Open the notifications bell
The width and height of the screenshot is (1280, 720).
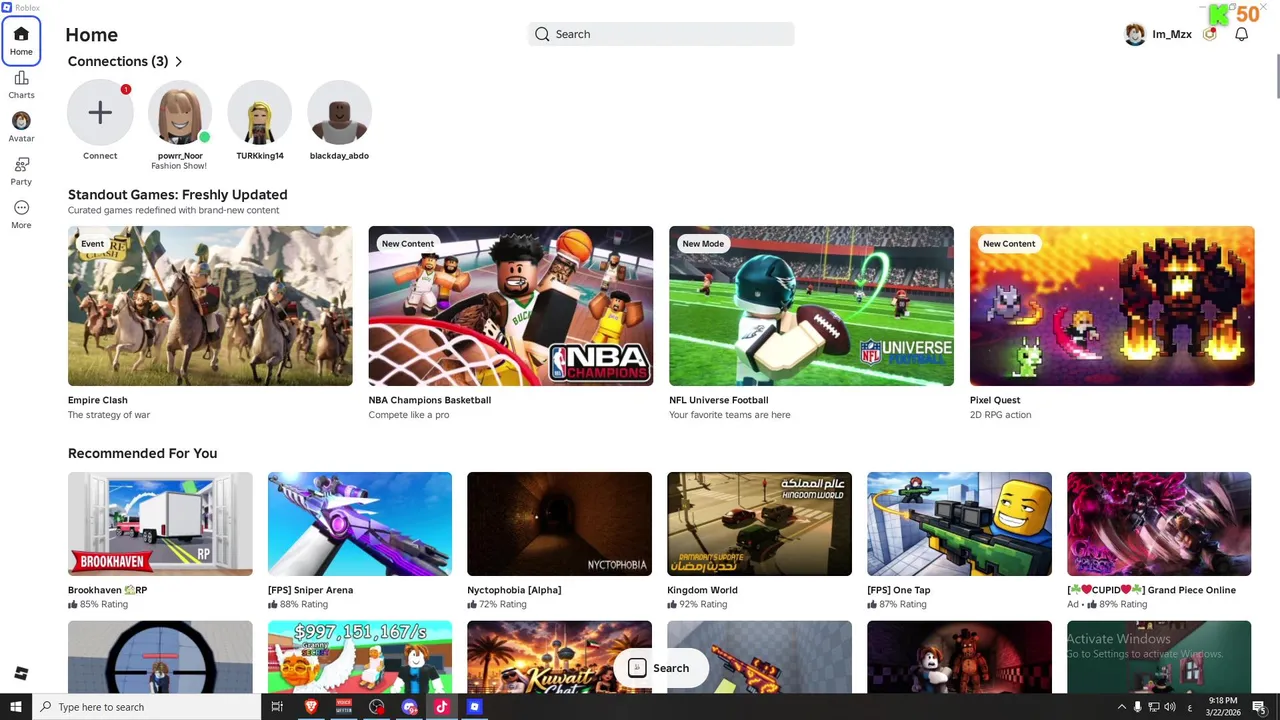pyautogui.click(x=1241, y=34)
